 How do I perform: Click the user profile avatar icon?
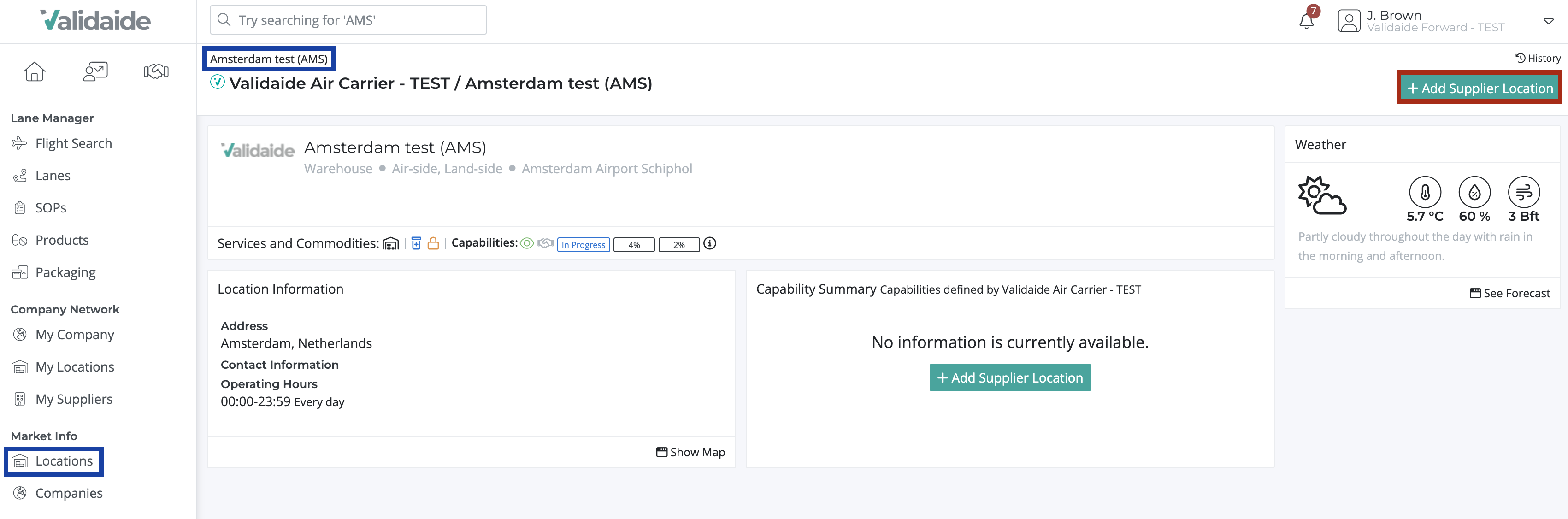[1349, 21]
